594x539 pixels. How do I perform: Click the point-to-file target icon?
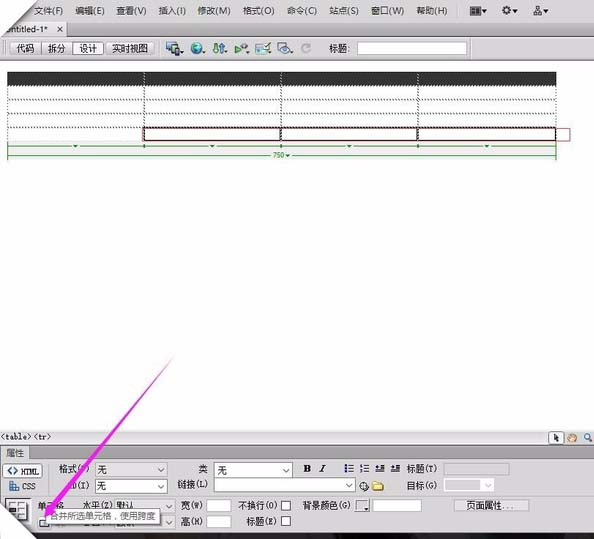[364, 486]
